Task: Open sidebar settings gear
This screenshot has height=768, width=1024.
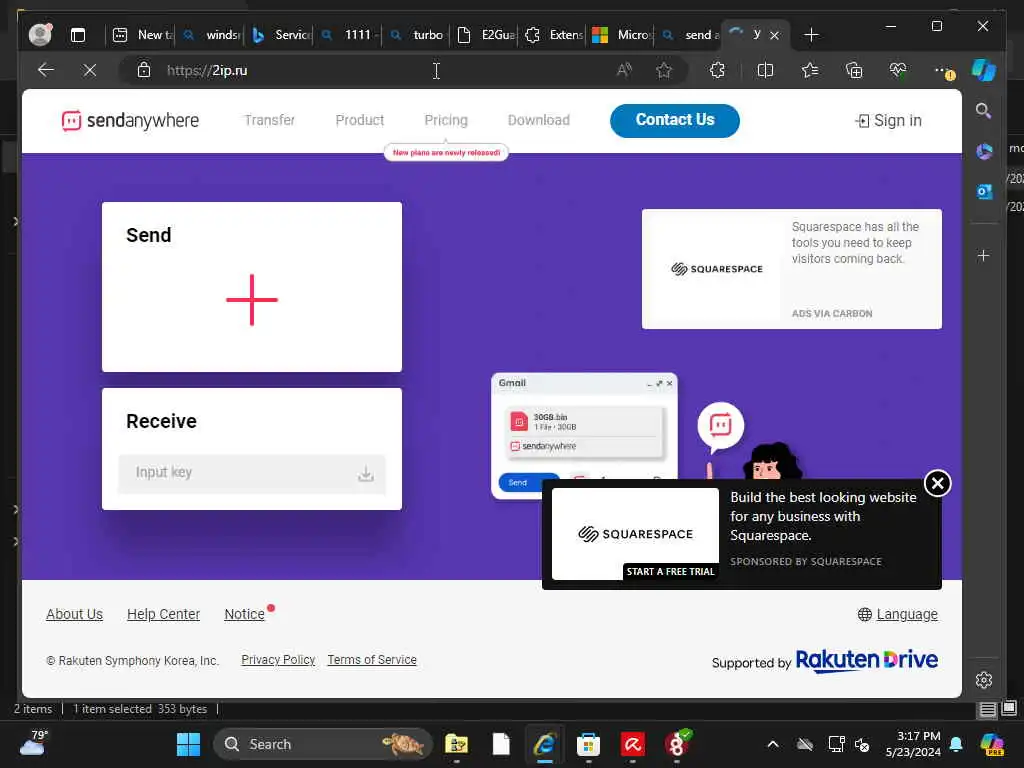Action: [984, 680]
